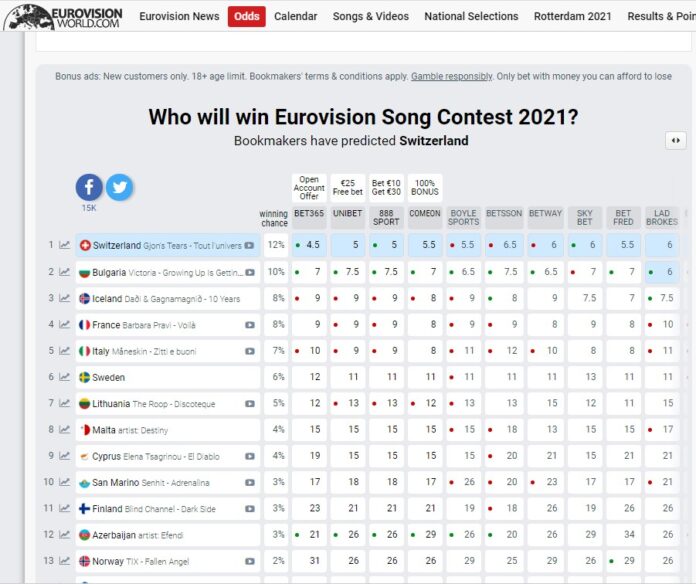Screen dimensions: 696x584
Task: Click Unibet €25 Free bet offer
Action: click(x=347, y=187)
